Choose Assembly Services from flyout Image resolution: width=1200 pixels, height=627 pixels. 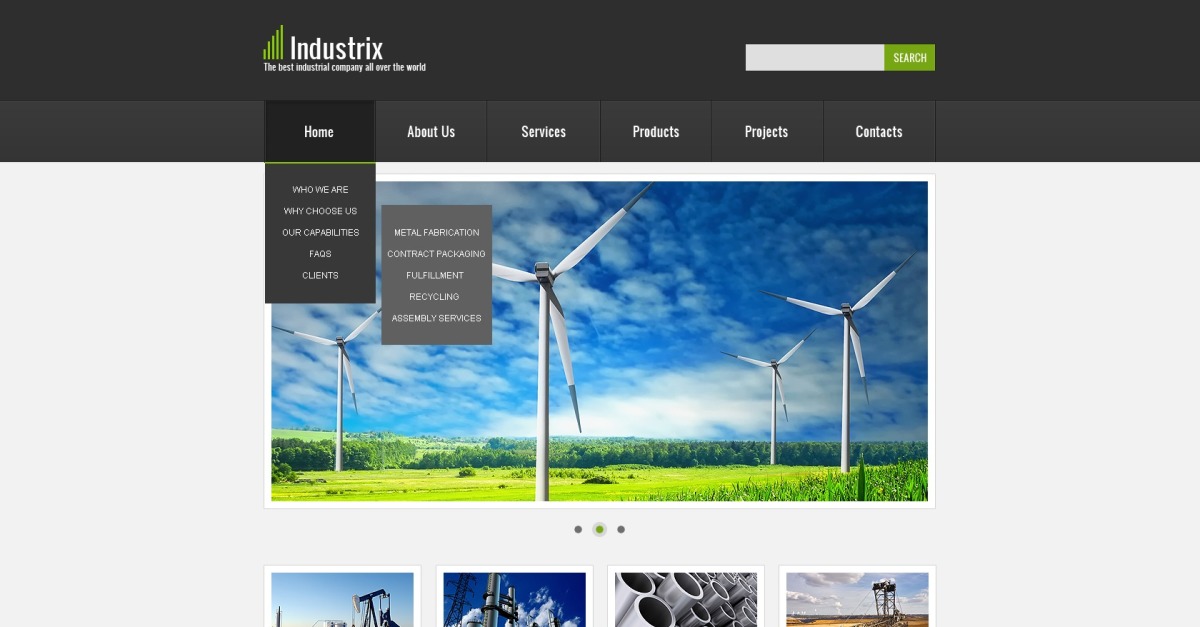coord(436,319)
